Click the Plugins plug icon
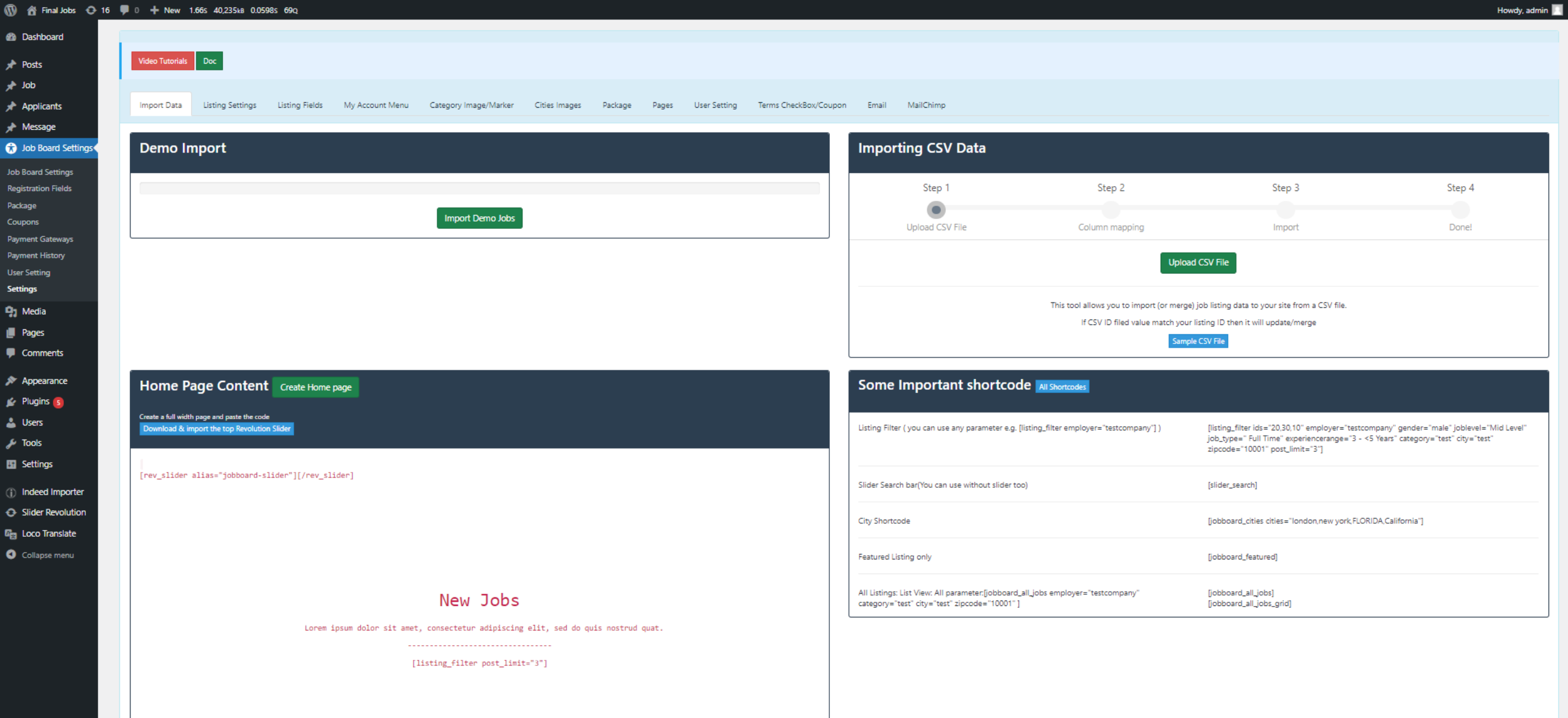The width and height of the screenshot is (1568, 718). coord(11,402)
